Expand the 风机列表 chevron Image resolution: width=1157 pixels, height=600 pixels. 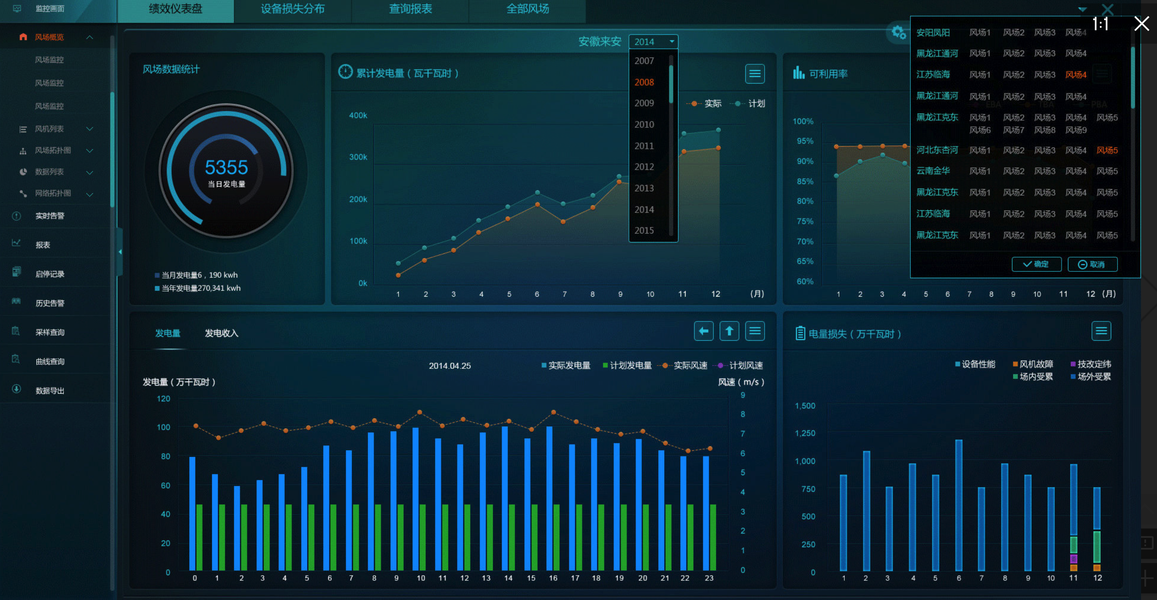tap(89, 129)
